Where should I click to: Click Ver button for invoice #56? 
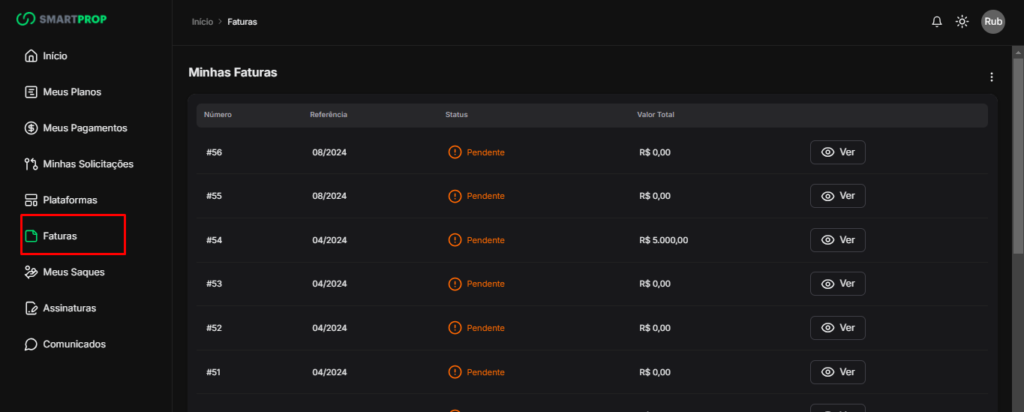pos(837,152)
